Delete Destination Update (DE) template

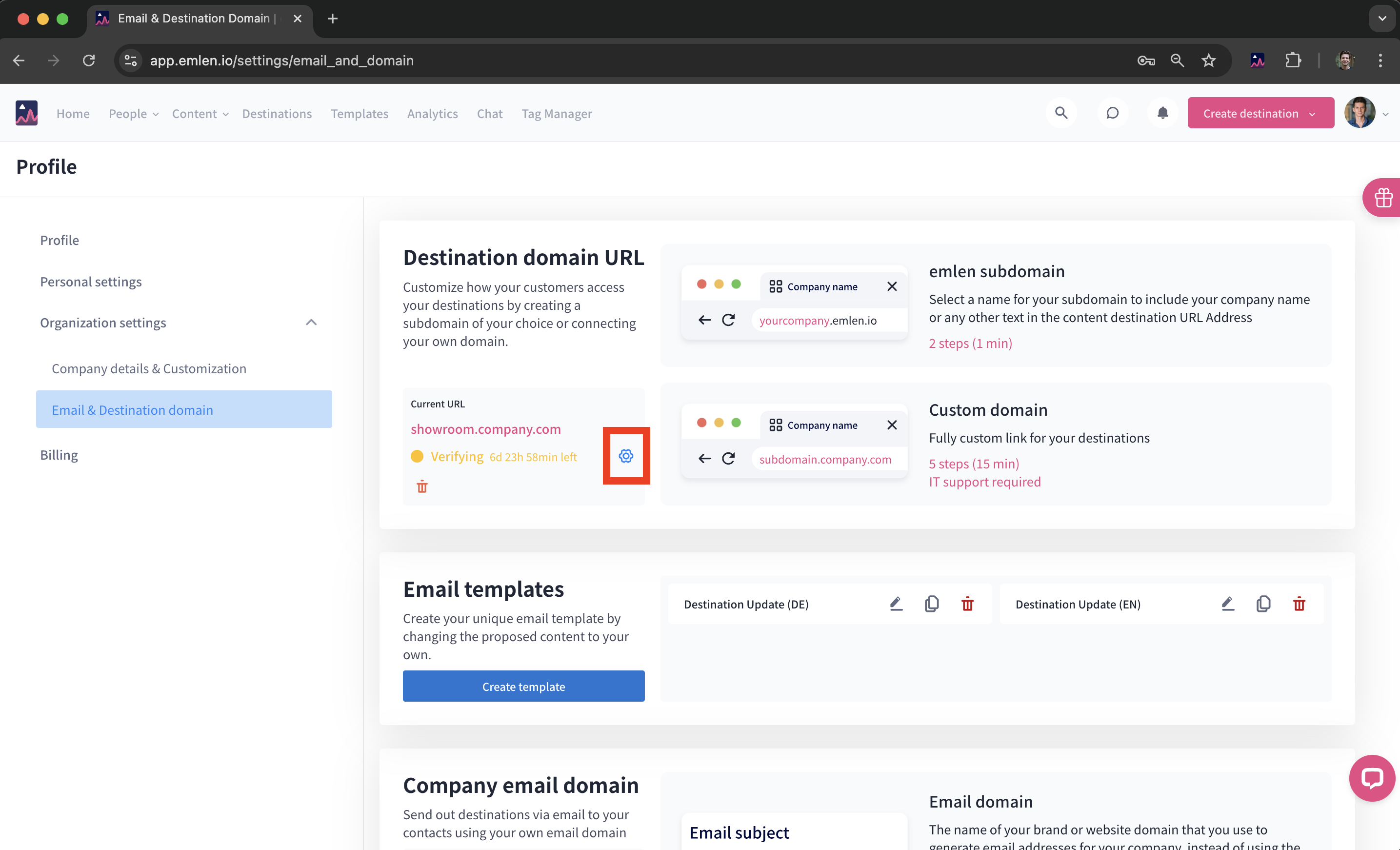click(x=967, y=604)
